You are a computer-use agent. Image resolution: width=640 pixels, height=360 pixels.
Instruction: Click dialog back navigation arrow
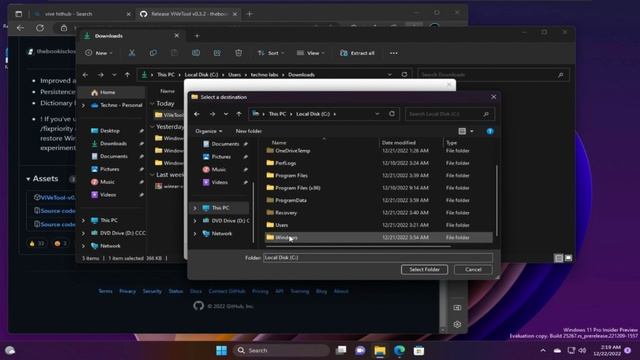(x=197, y=114)
